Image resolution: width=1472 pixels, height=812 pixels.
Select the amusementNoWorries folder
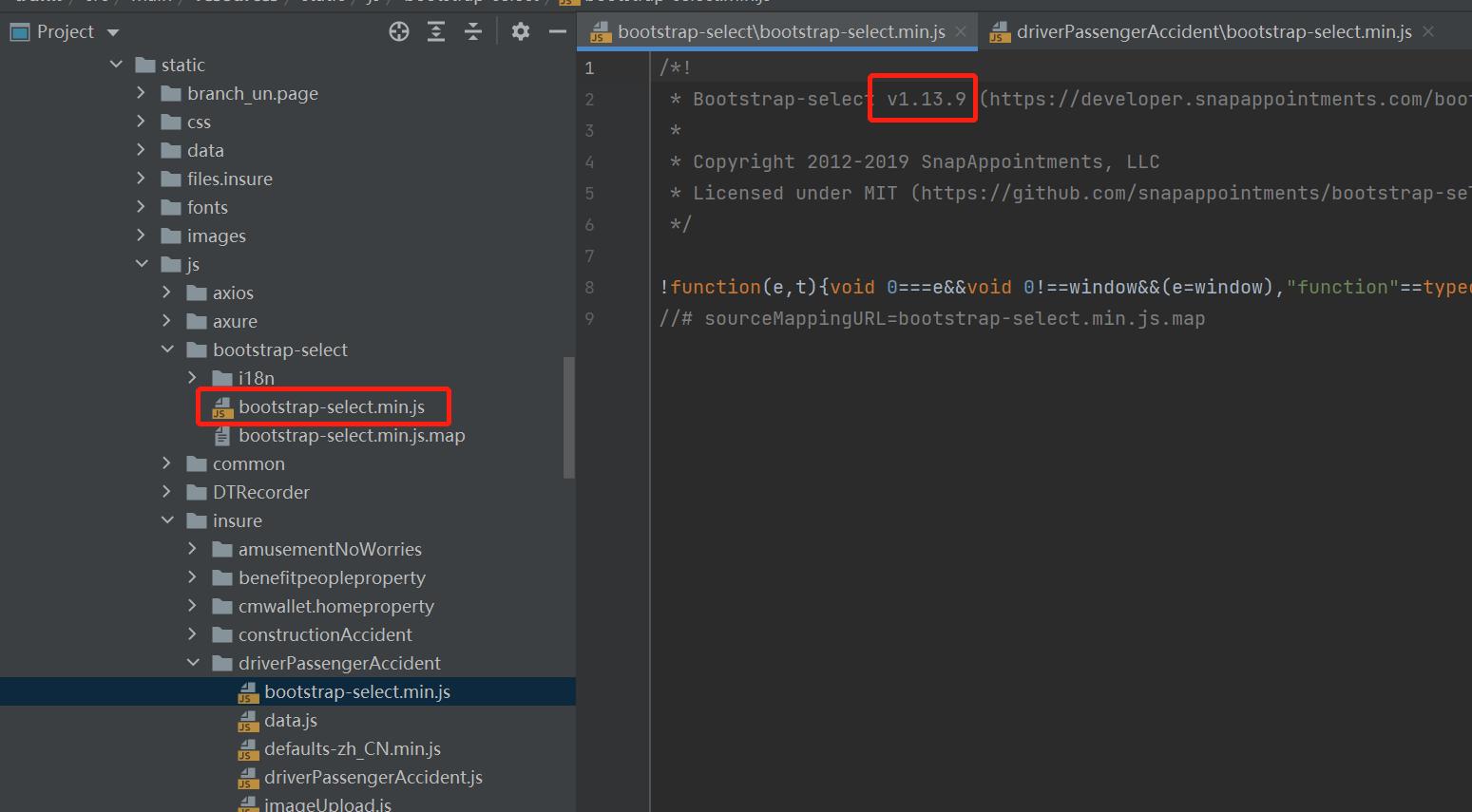click(330, 549)
